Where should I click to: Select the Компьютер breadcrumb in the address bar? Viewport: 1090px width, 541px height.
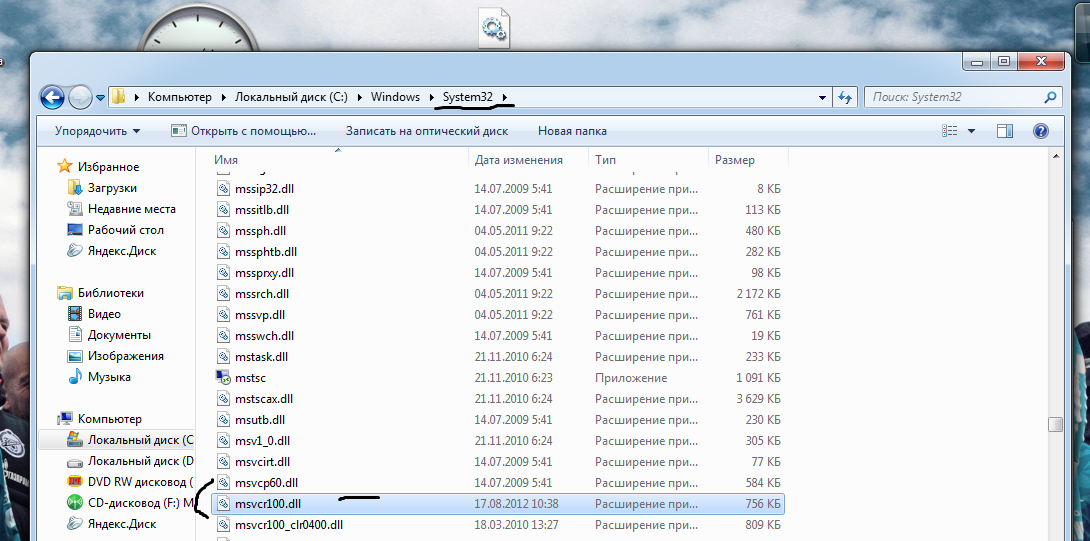(x=179, y=97)
